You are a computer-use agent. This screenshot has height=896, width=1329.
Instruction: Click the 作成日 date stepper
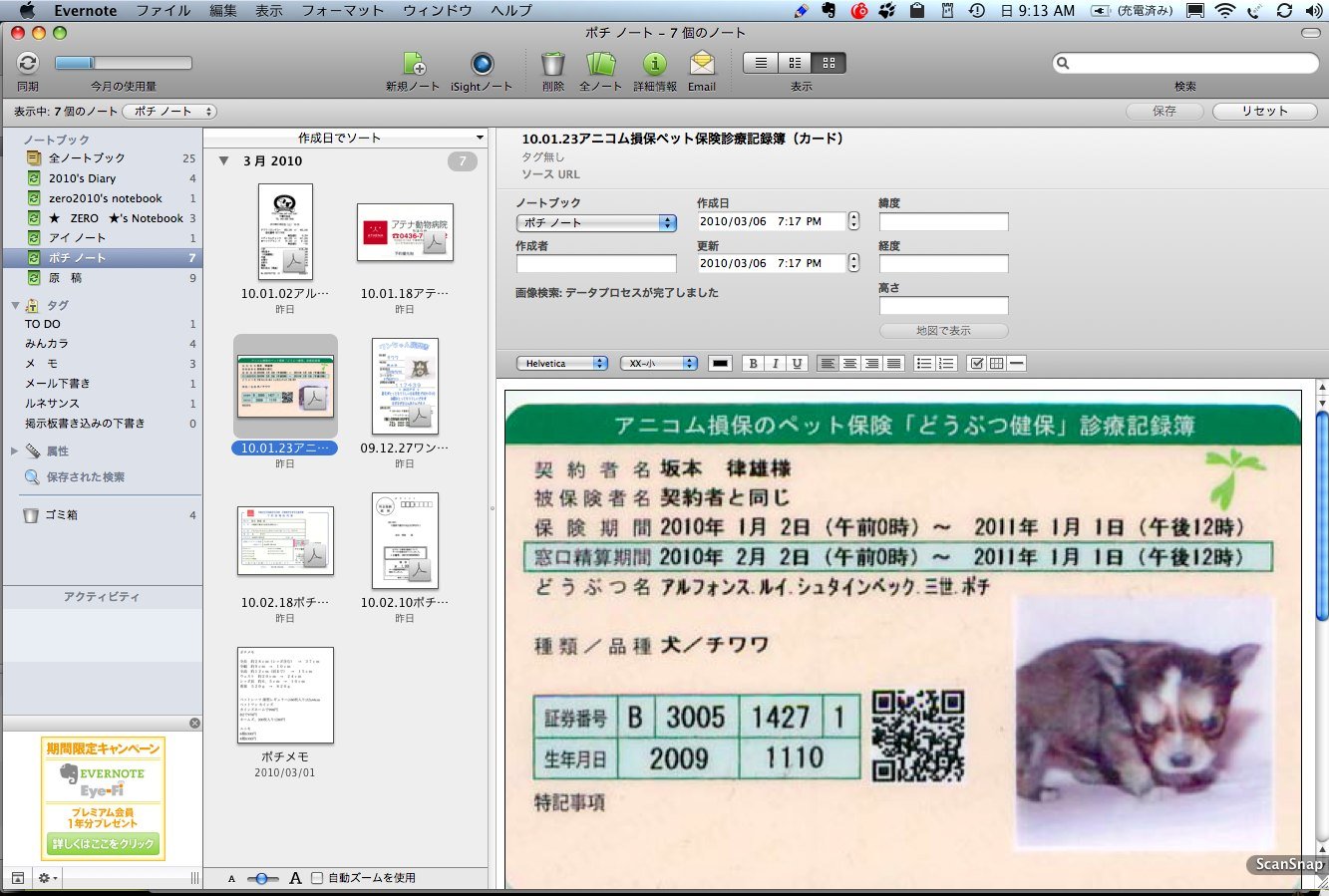click(x=852, y=221)
